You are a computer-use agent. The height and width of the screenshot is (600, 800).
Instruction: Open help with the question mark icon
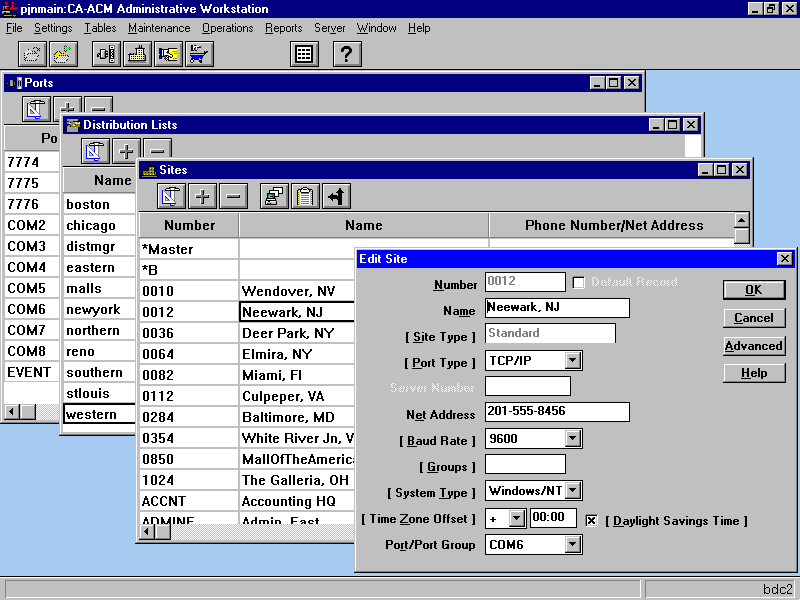click(346, 54)
